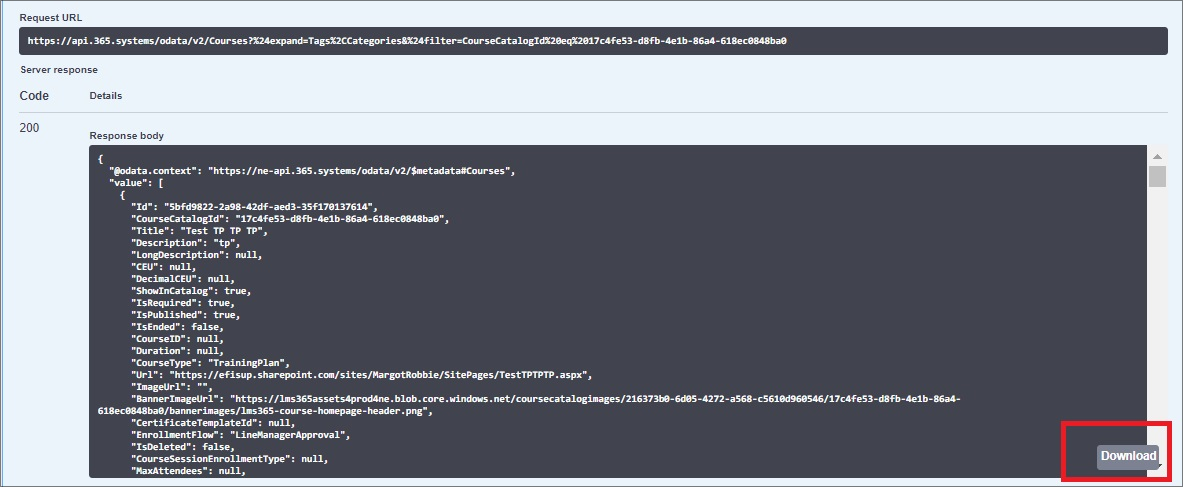Click the "Id" GUID line in response
The width and height of the screenshot is (1183, 487).
(x=255, y=206)
